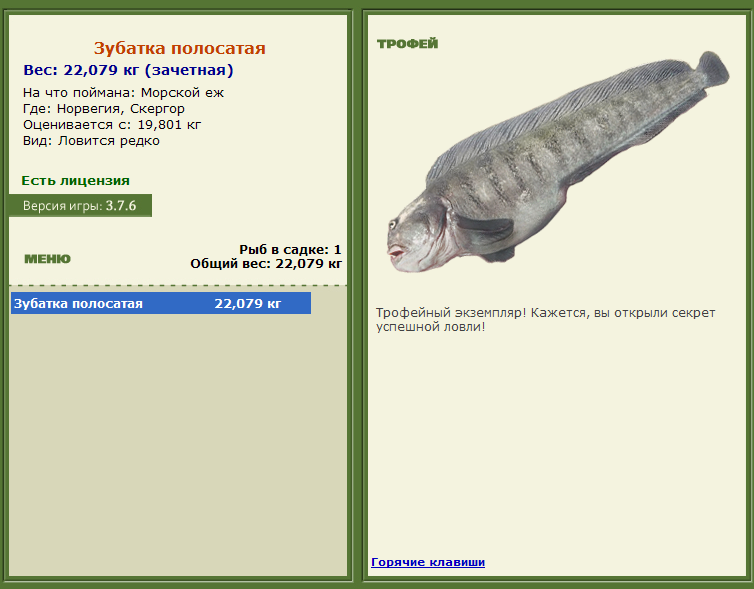Image resolution: width=754 pixels, height=589 pixels.
Task: Click the Версия игры 3.7.6 badge
Action: pyautogui.click(x=80, y=206)
